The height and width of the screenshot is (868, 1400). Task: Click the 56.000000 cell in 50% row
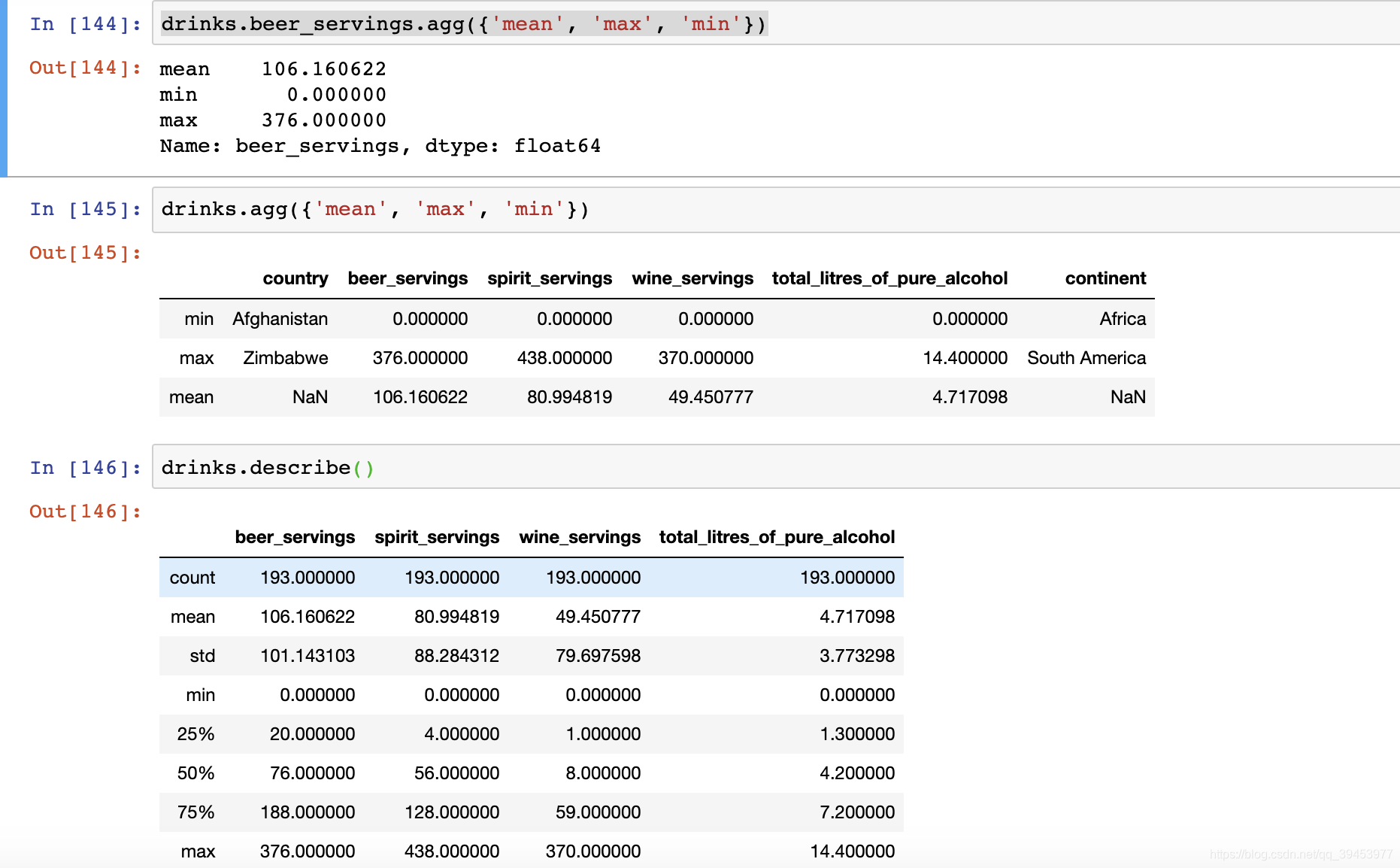click(x=457, y=773)
